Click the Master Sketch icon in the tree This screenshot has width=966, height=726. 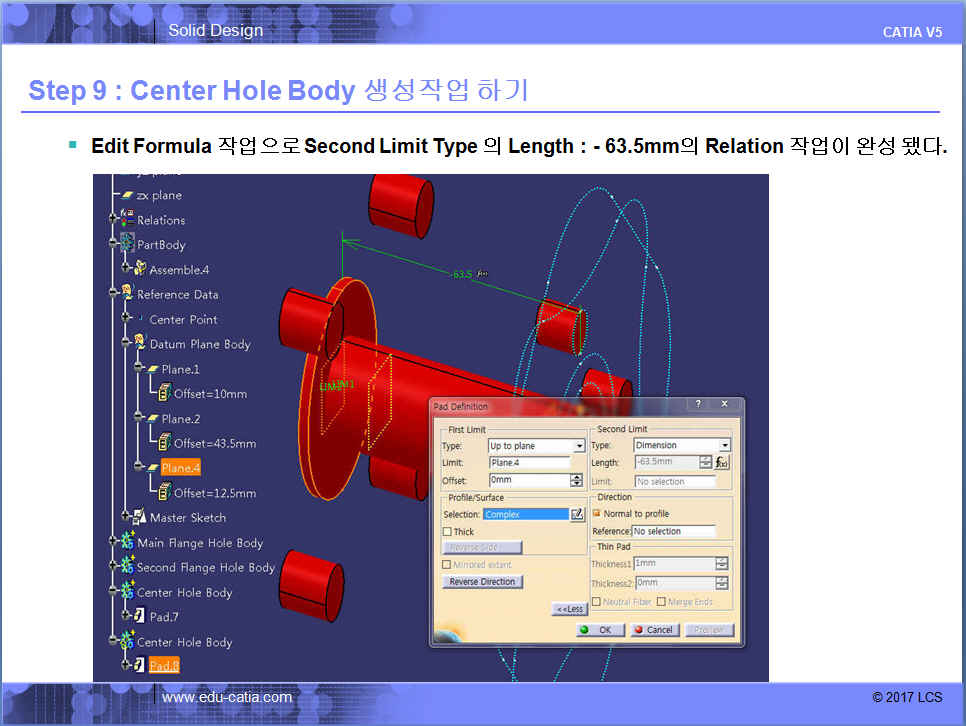tap(139, 517)
